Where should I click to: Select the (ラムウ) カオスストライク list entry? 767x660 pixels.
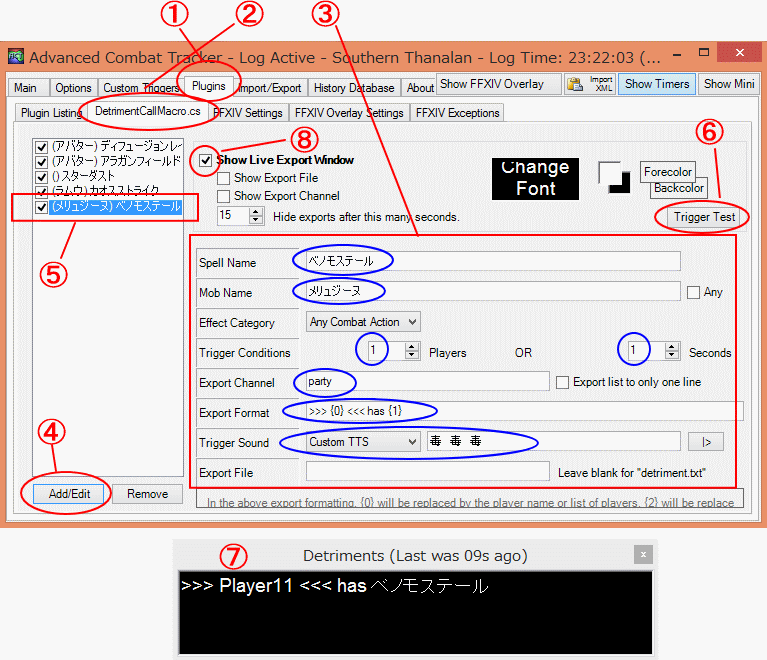click(106, 190)
